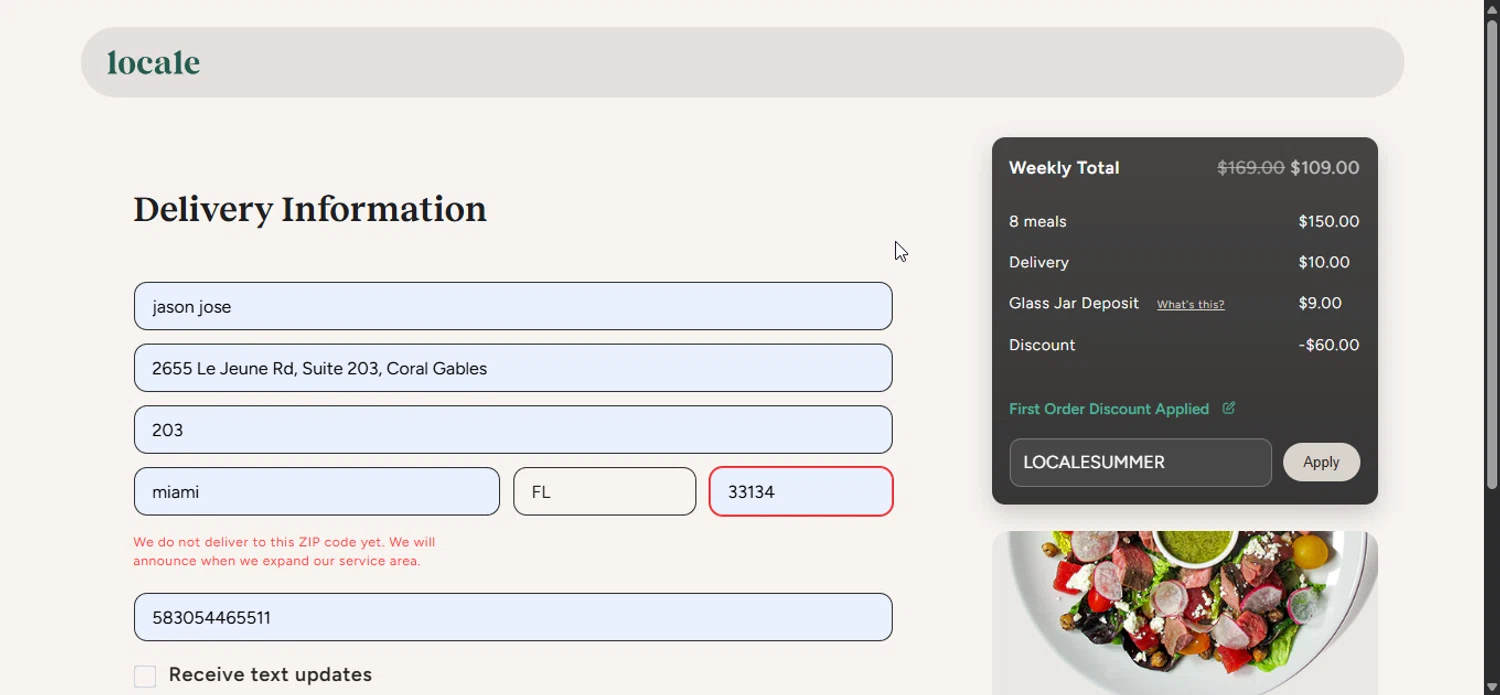Viewport: 1500px width, 695px height.
Task: Click the scrollbar up arrow
Action: tap(1492, 9)
